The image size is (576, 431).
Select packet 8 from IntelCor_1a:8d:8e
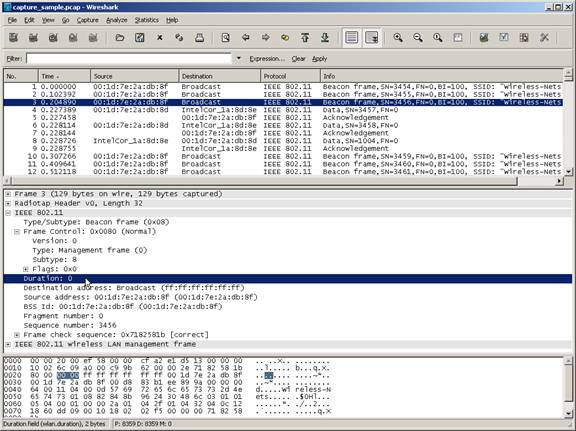tap(283, 141)
